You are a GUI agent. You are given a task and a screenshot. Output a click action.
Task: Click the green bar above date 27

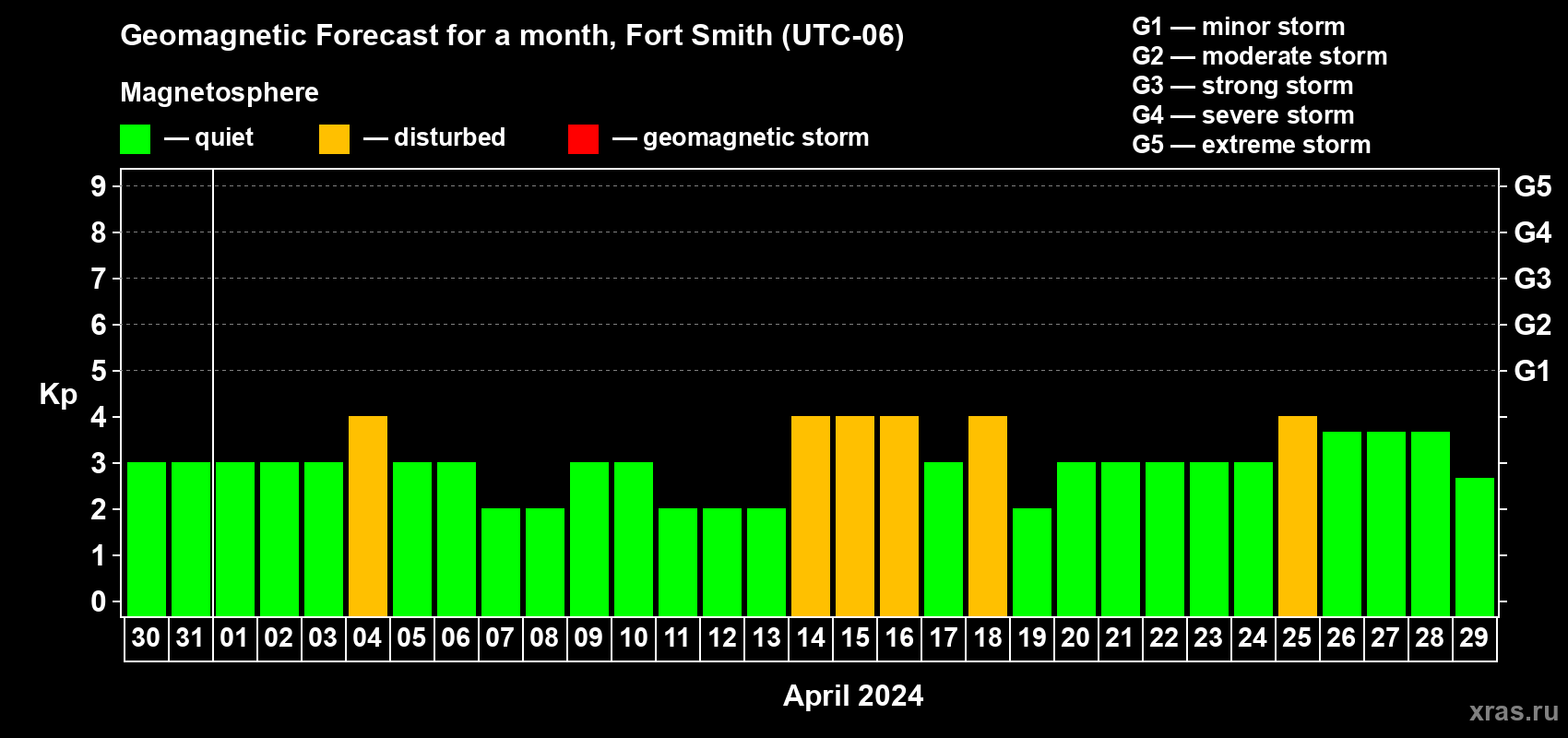coord(1386,524)
